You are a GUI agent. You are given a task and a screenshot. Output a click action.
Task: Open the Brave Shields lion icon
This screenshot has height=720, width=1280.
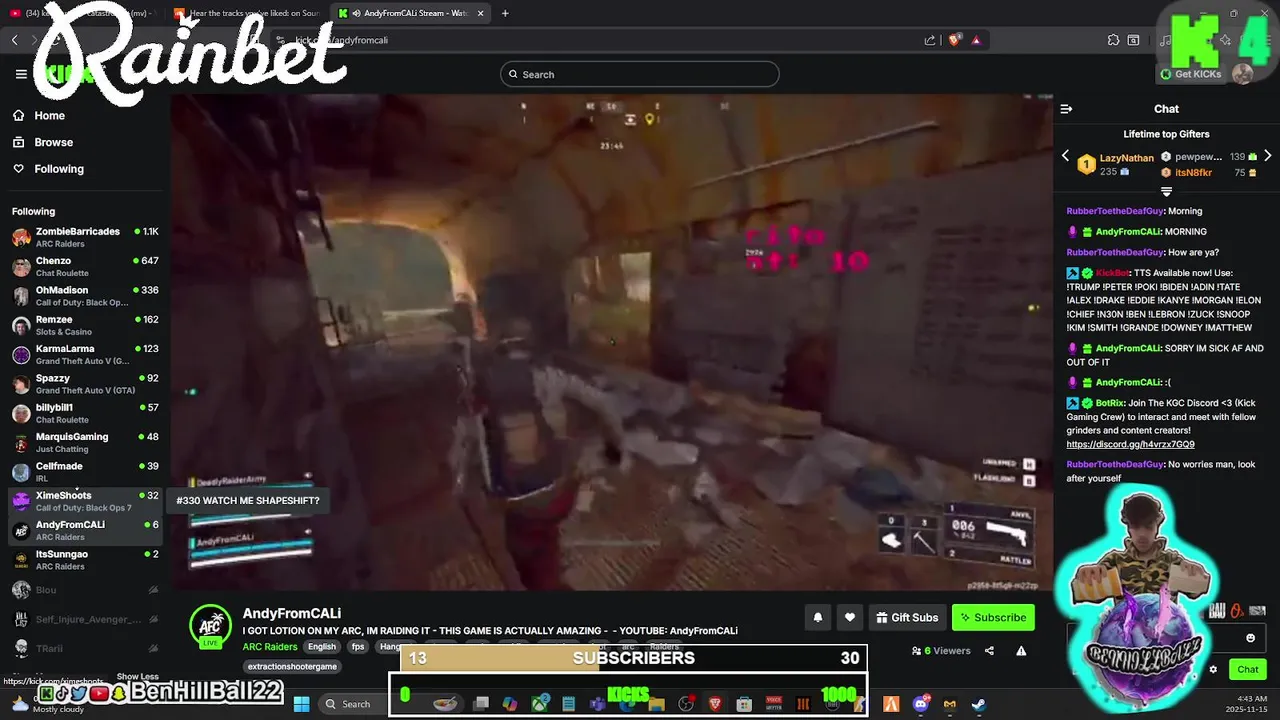coord(954,40)
